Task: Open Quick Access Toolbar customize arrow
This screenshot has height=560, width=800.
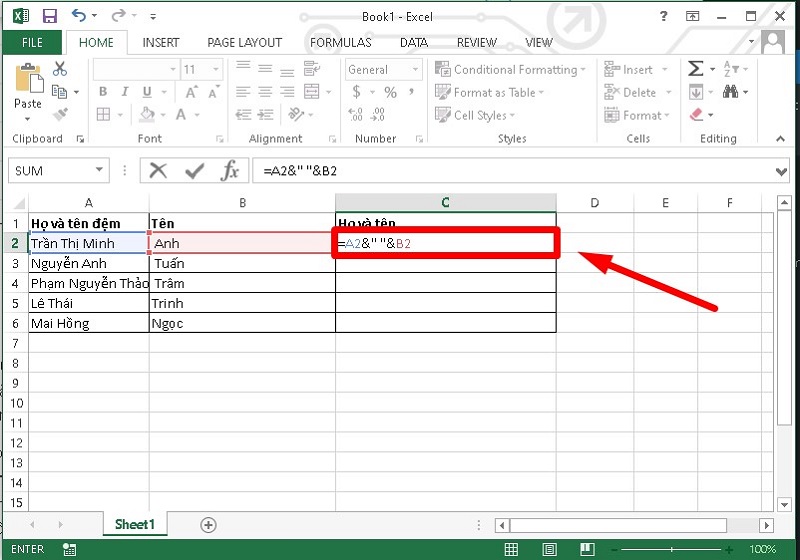Action: pyautogui.click(x=153, y=17)
